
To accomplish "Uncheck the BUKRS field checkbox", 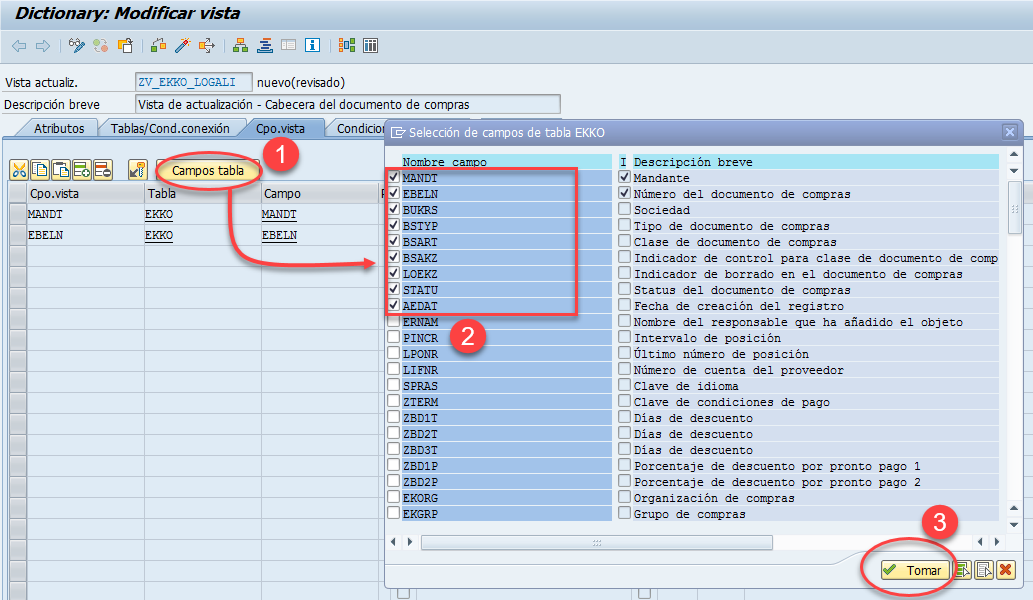I will click(394, 209).
